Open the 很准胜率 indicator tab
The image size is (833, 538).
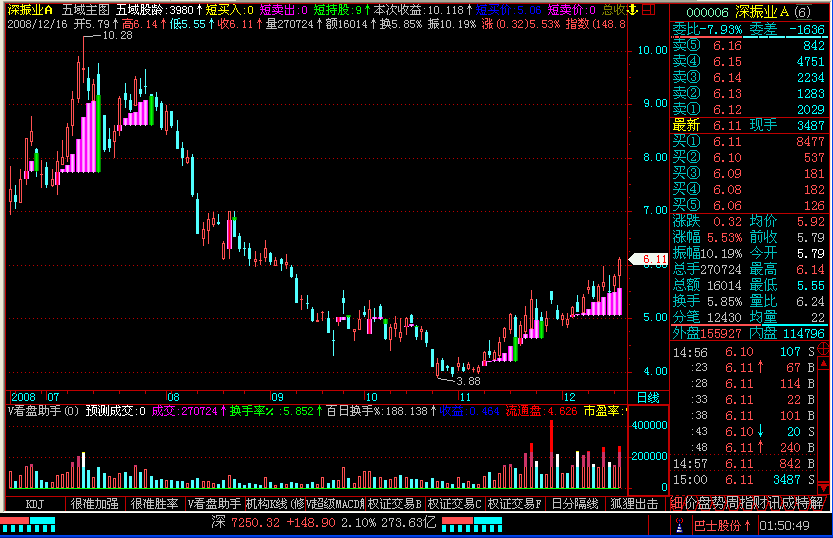pos(155,503)
